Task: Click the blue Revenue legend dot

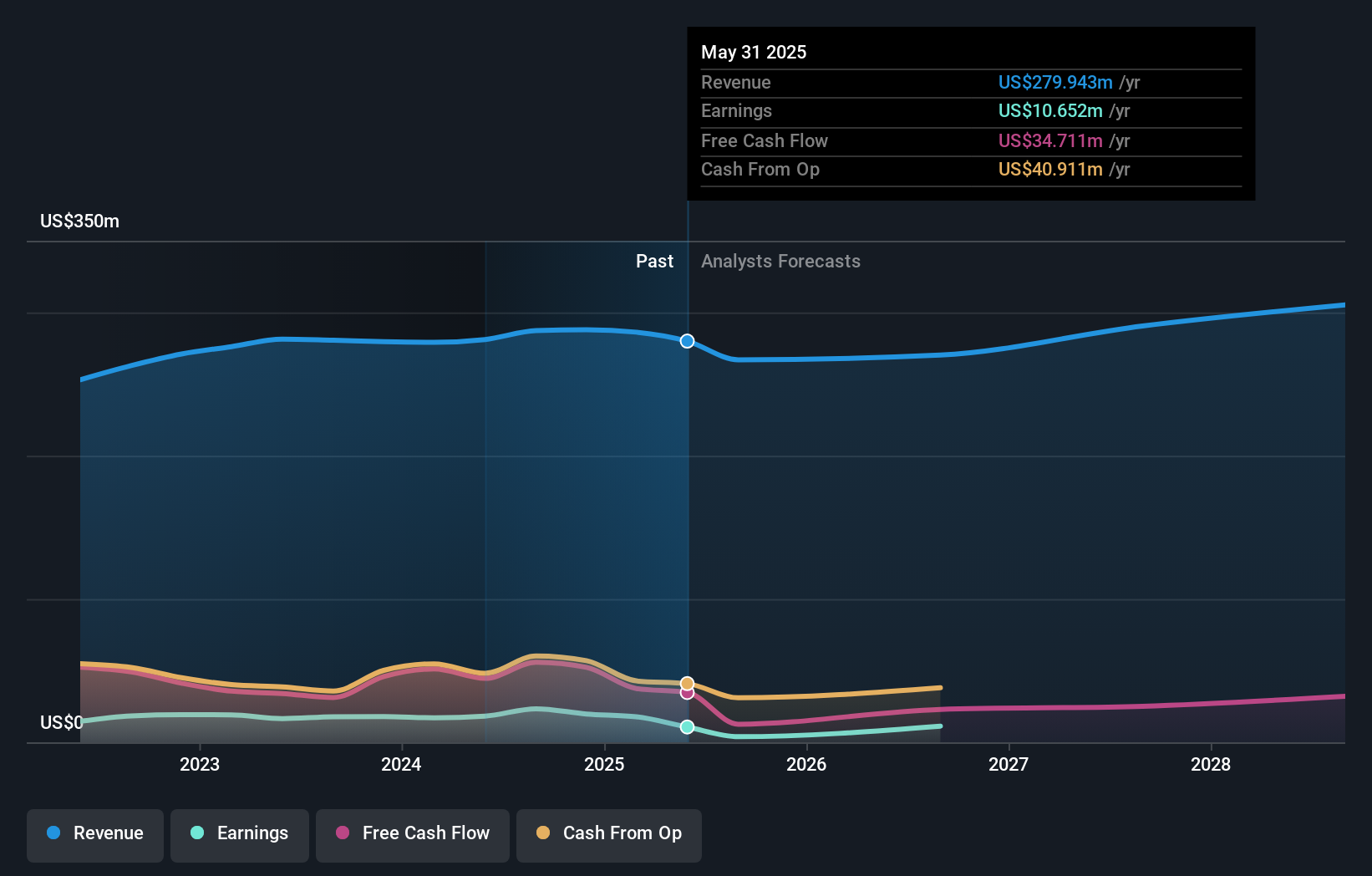Action: tap(53, 833)
